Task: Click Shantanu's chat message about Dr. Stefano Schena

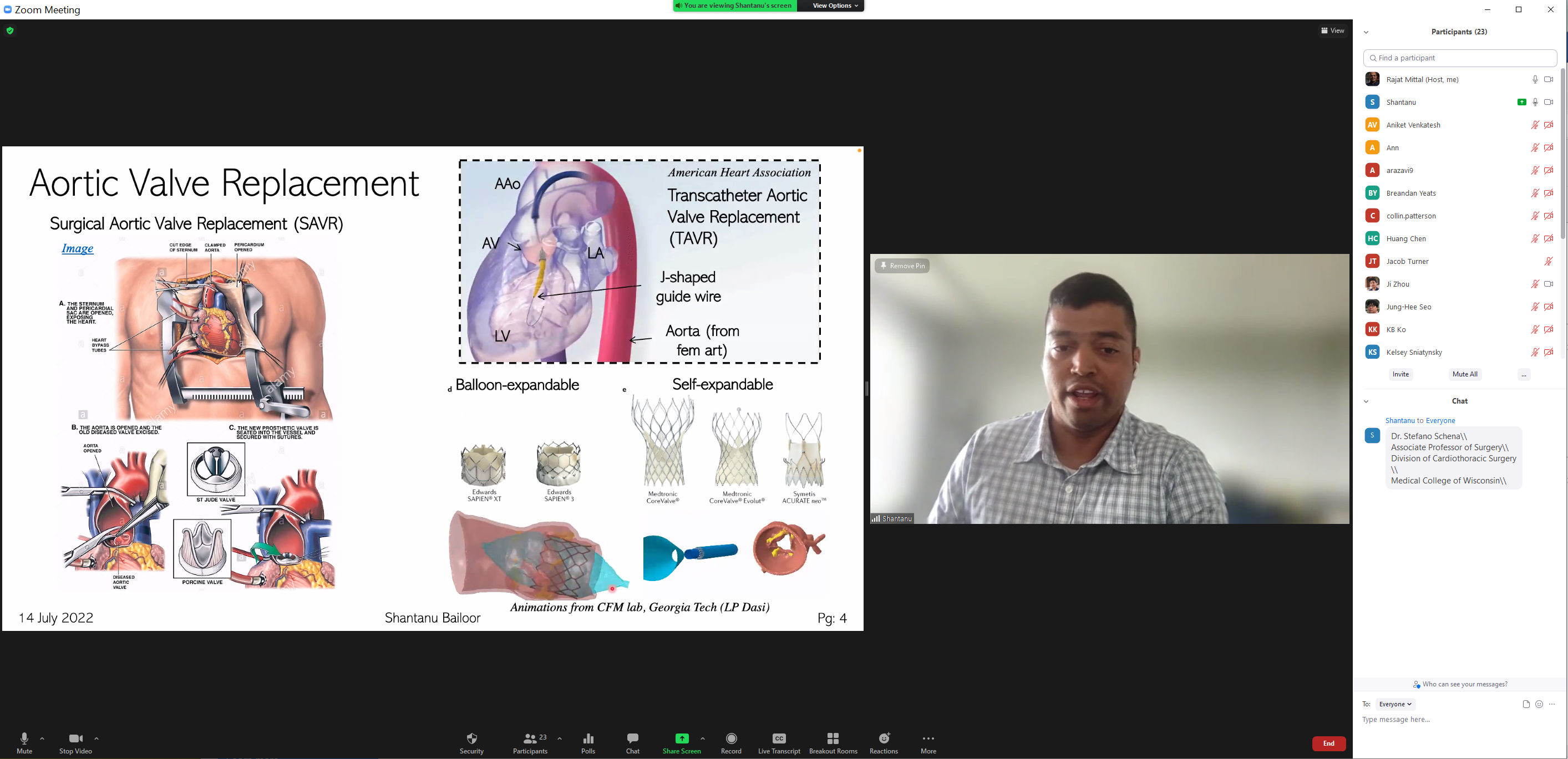Action: click(1454, 459)
